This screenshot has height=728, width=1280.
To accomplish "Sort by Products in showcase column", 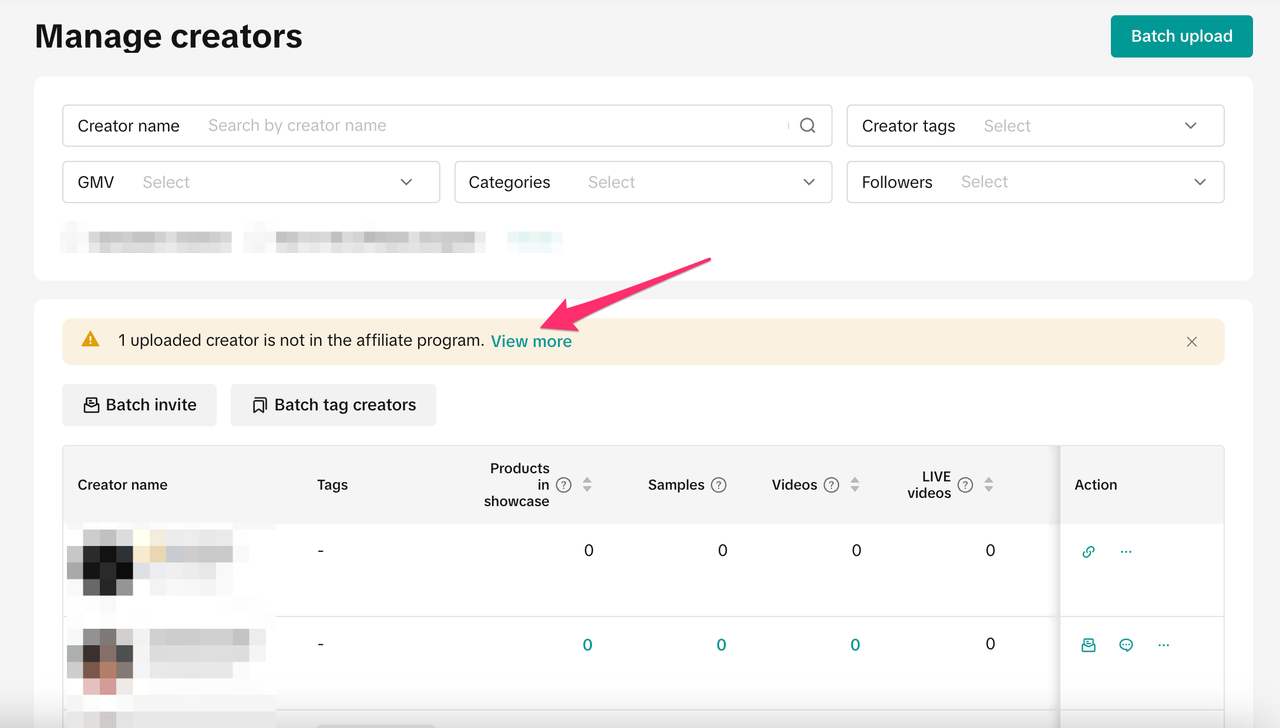I will 587,485.
